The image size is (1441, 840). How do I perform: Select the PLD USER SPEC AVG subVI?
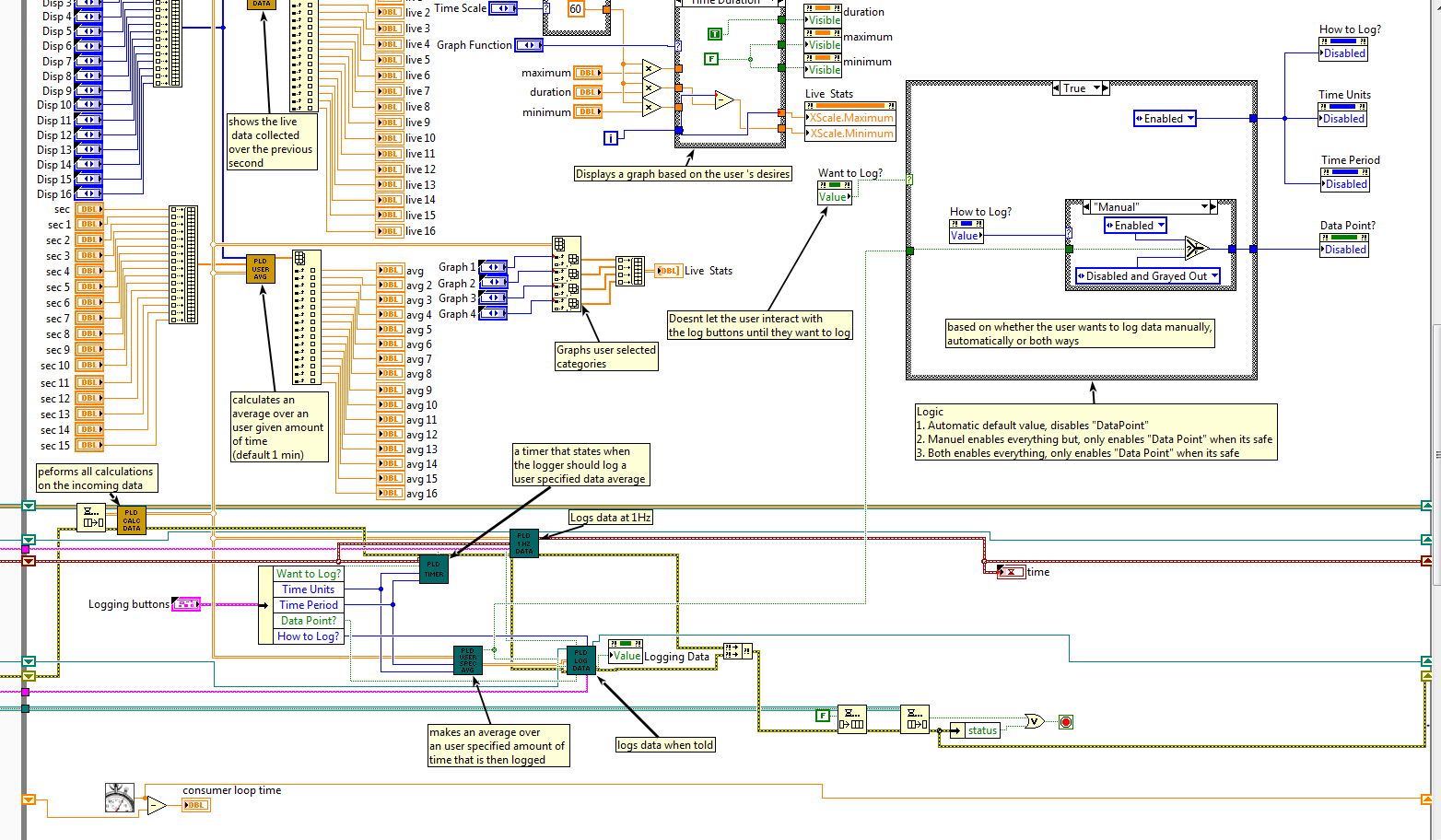[468, 659]
